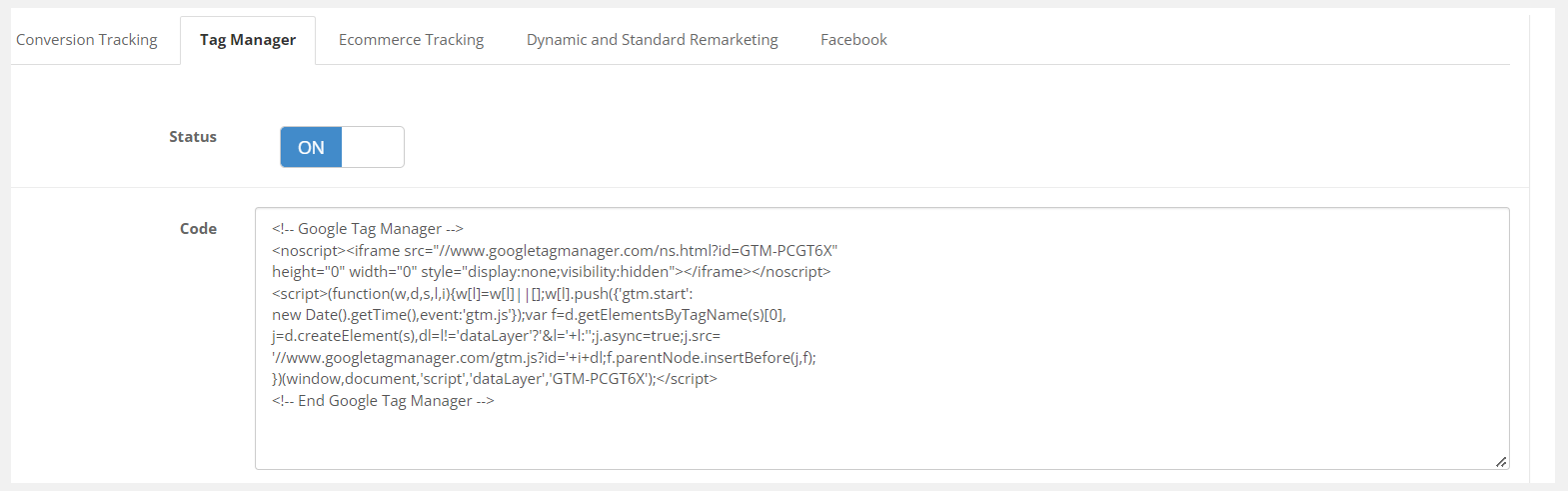The height and width of the screenshot is (491, 1568).
Task: Click the resize grip of Code box
Action: click(1501, 461)
